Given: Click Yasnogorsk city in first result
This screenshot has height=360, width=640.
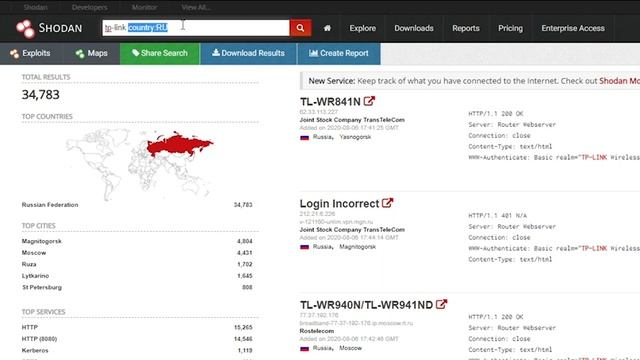Looking at the screenshot, I should [x=355, y=137].
